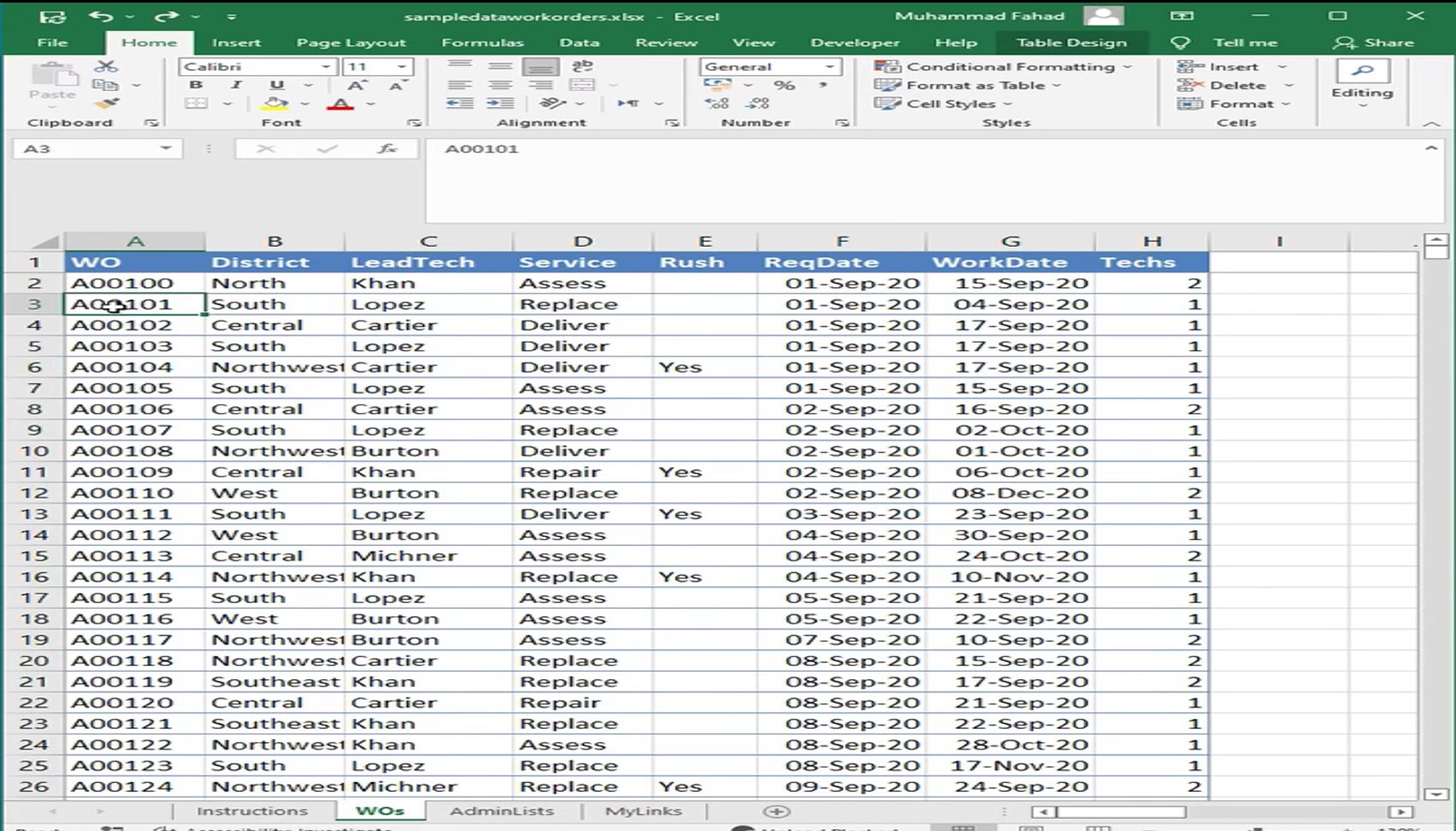Screen dimensions: 1456x831
Task: Collapse the ribbon with chevron
Action: tap(1431, 123)
